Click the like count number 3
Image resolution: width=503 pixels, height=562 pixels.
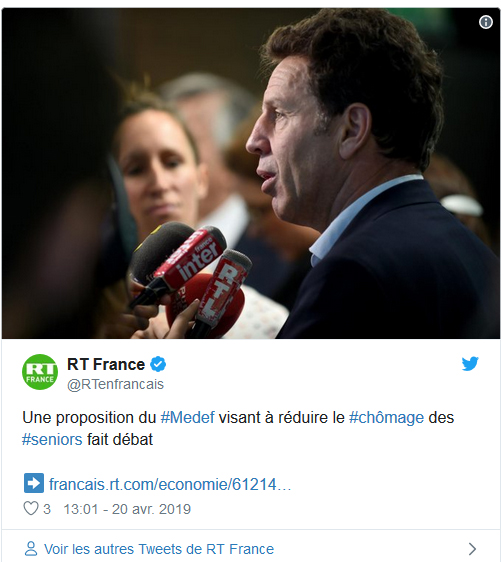[47, 509]
